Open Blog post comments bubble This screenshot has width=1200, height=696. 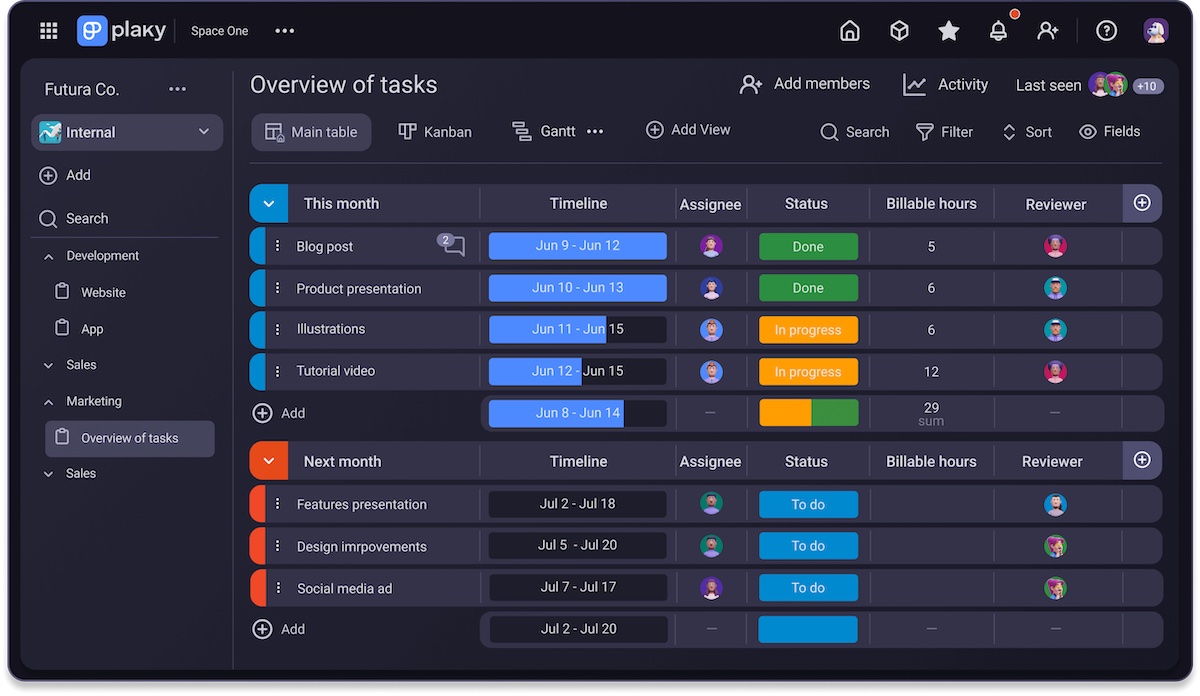(452, 245)
